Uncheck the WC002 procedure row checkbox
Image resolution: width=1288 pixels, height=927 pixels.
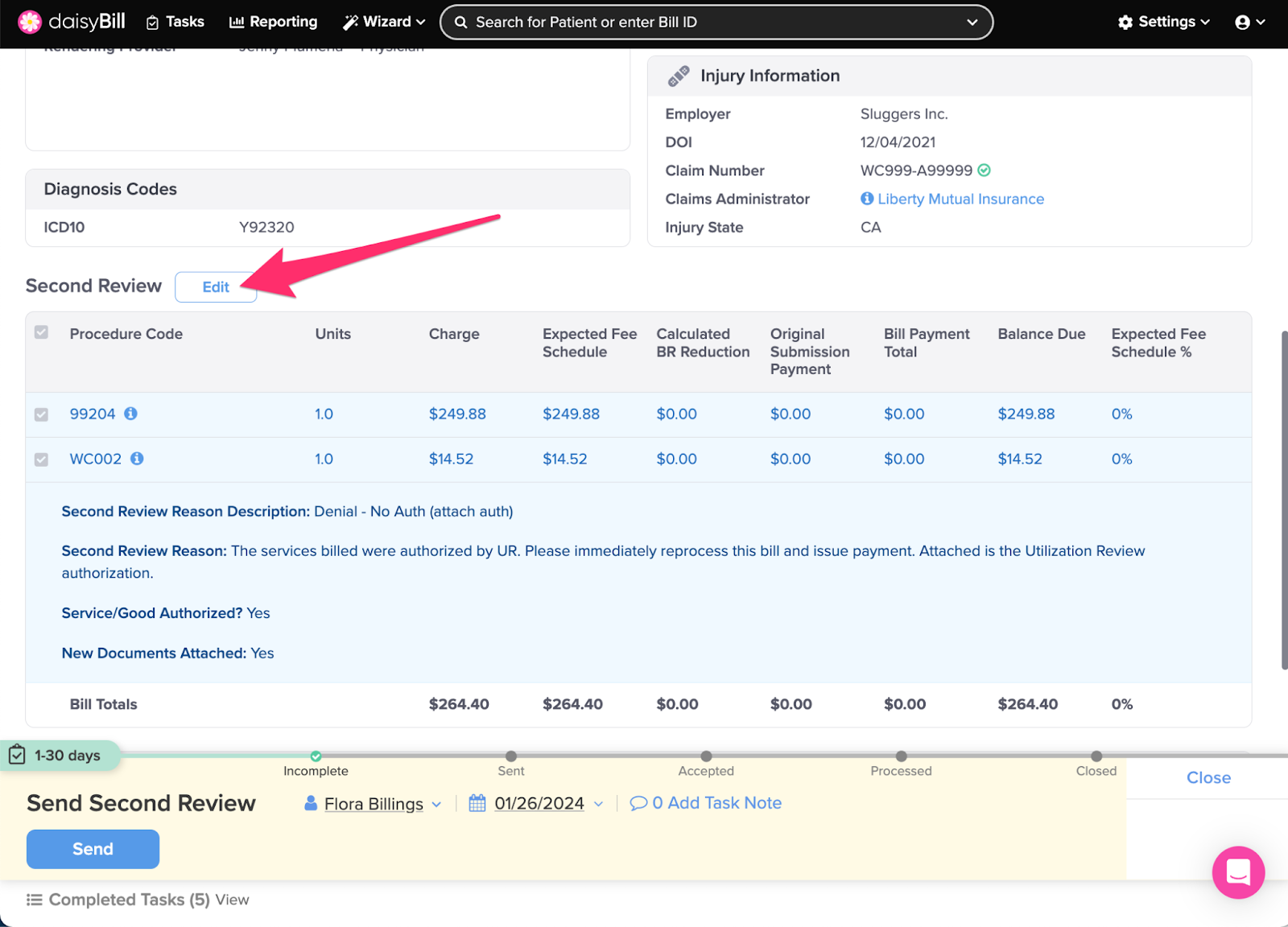[42, 459]
